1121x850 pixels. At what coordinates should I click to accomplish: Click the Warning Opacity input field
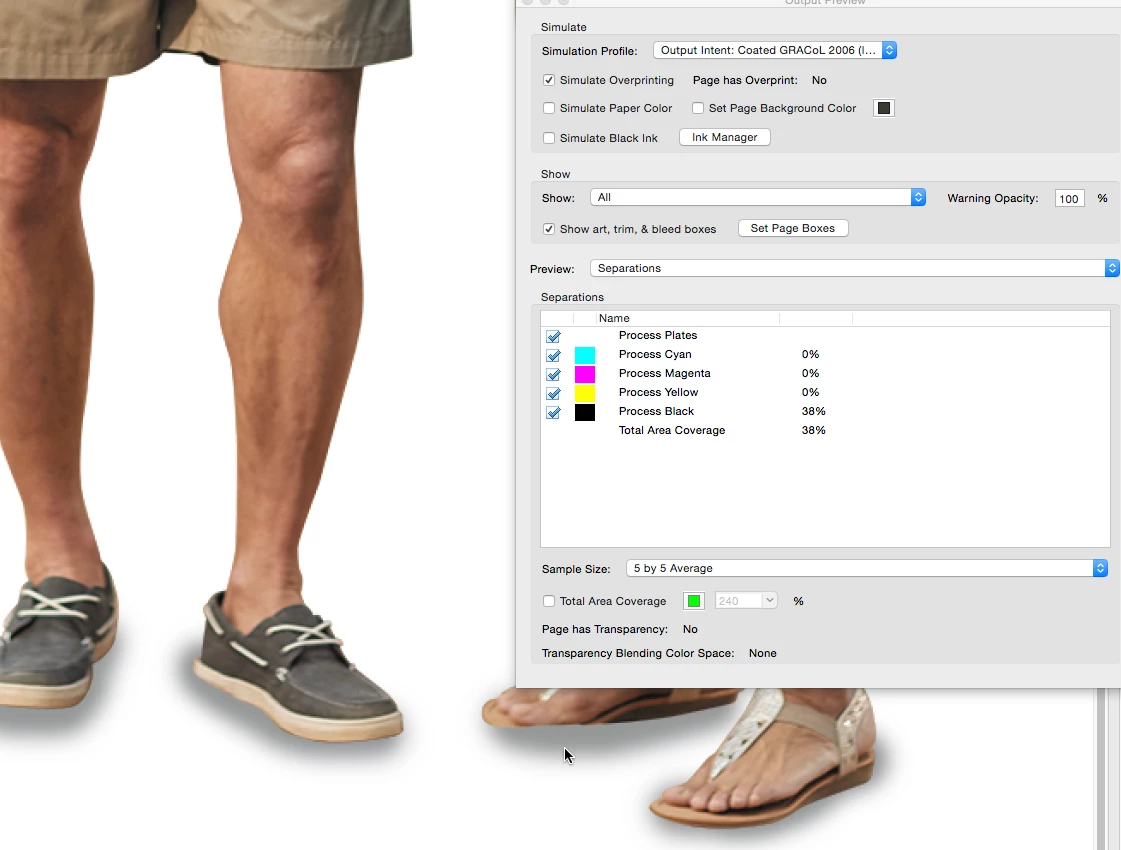[1069, 199]
